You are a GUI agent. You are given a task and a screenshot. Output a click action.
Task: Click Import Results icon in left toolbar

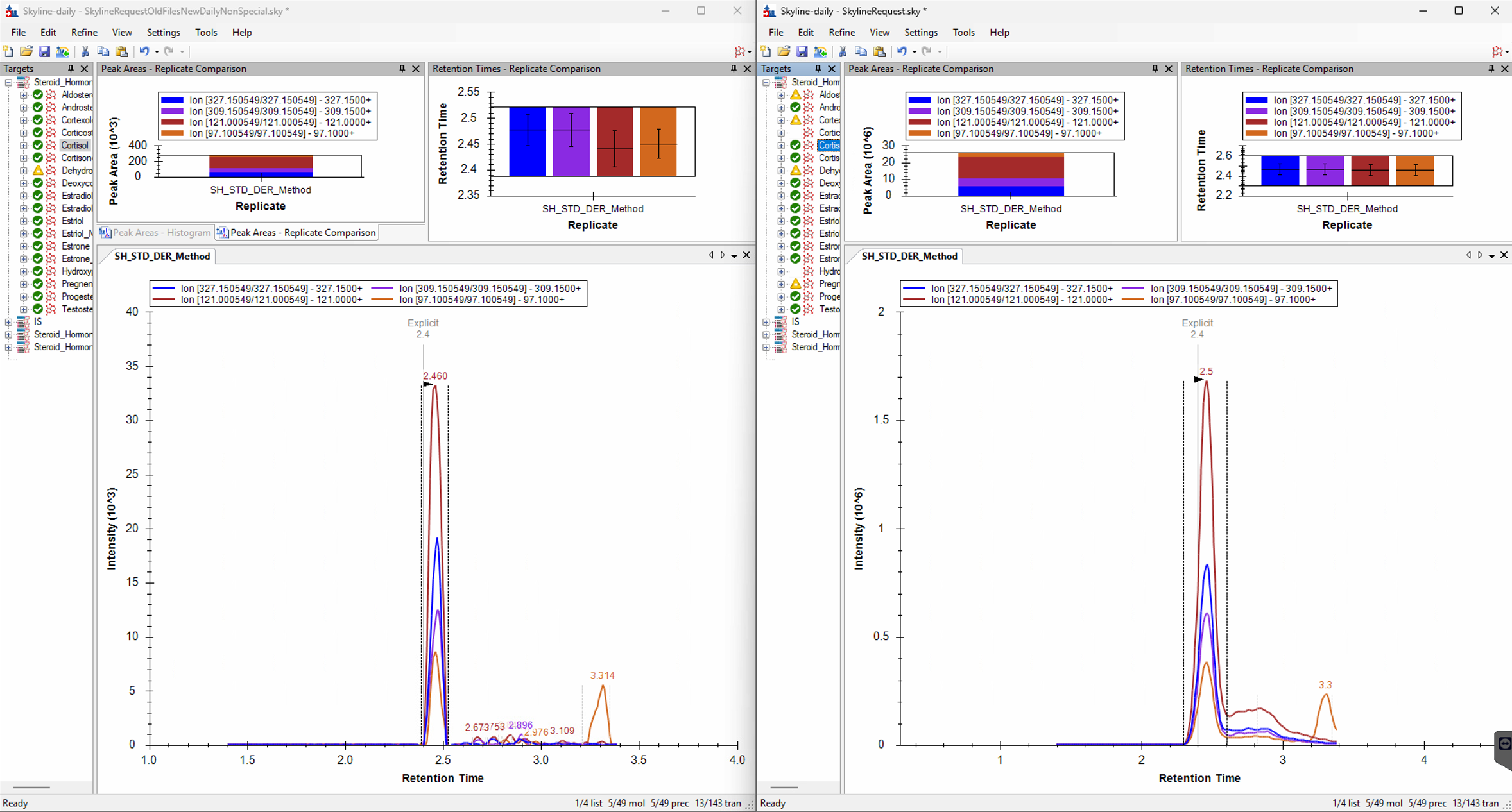(62, 51)
